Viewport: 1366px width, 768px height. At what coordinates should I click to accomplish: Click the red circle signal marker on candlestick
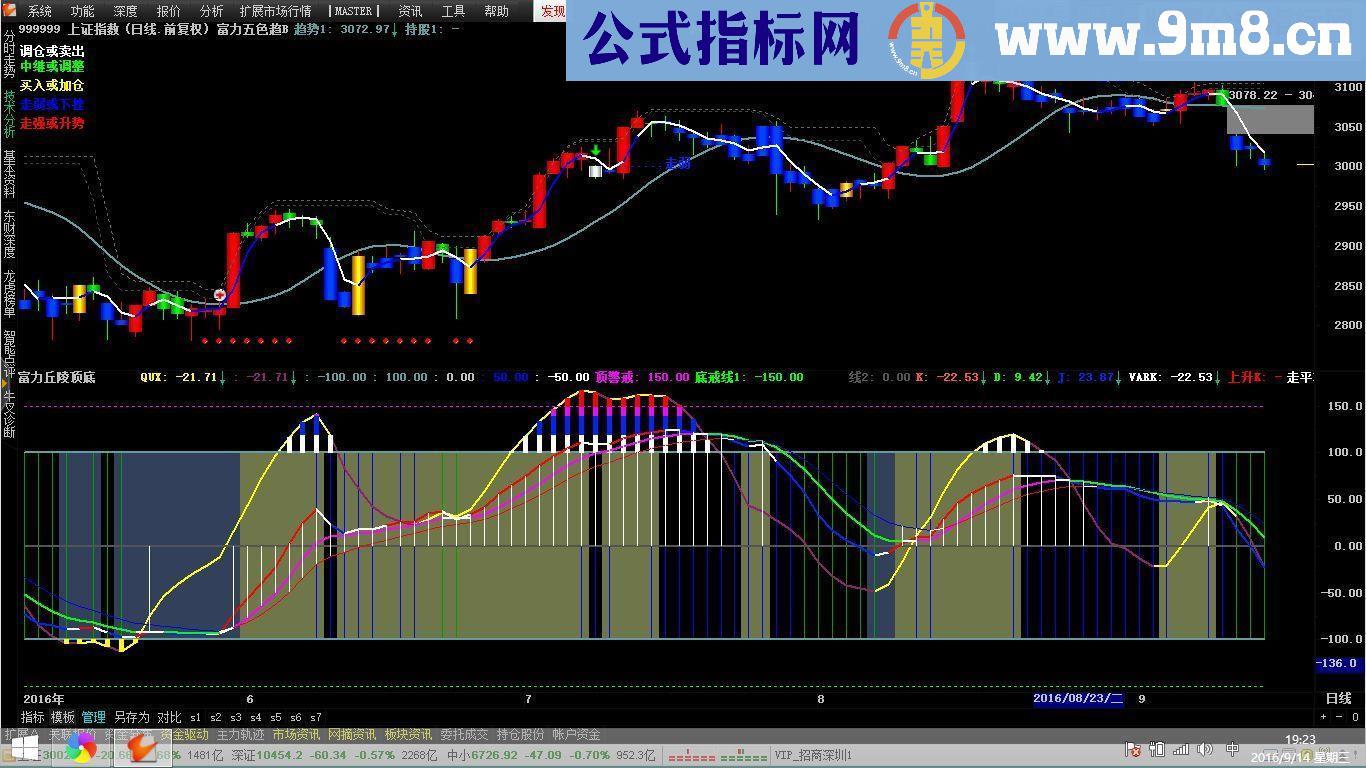tap(220, 295)
